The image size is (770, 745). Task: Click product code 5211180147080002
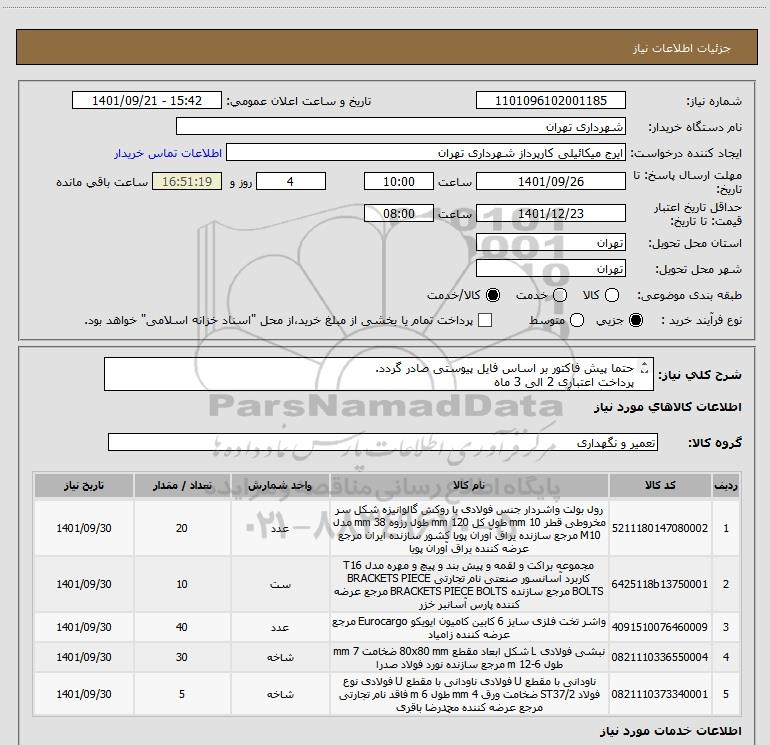click(660, 528)
